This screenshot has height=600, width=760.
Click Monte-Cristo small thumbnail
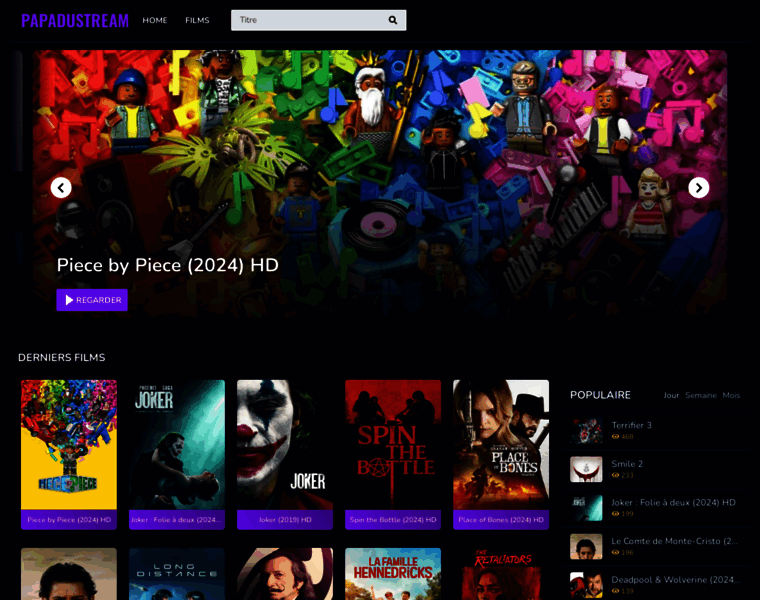(586, 547)
